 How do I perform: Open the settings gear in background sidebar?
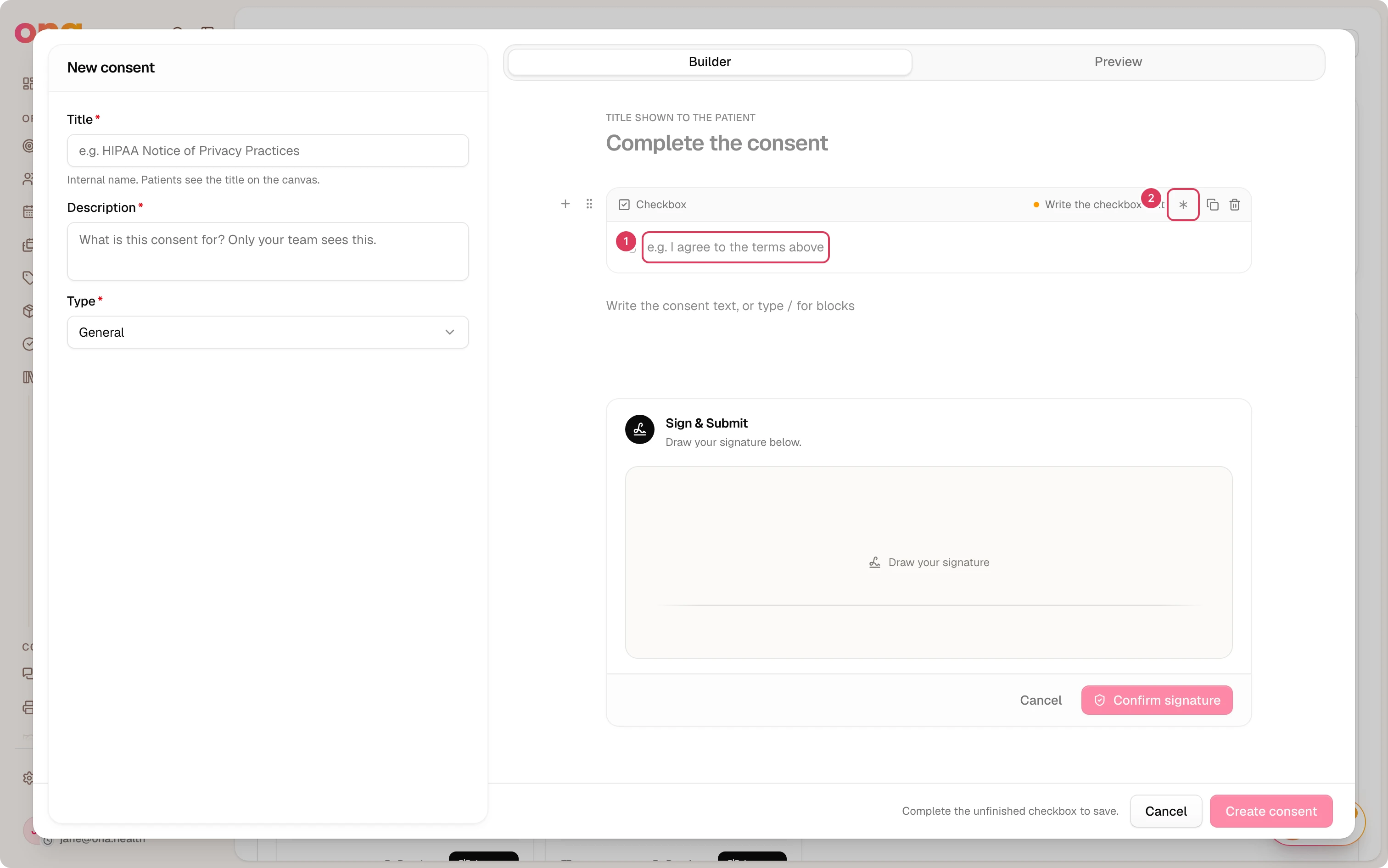tap(28, 778)
